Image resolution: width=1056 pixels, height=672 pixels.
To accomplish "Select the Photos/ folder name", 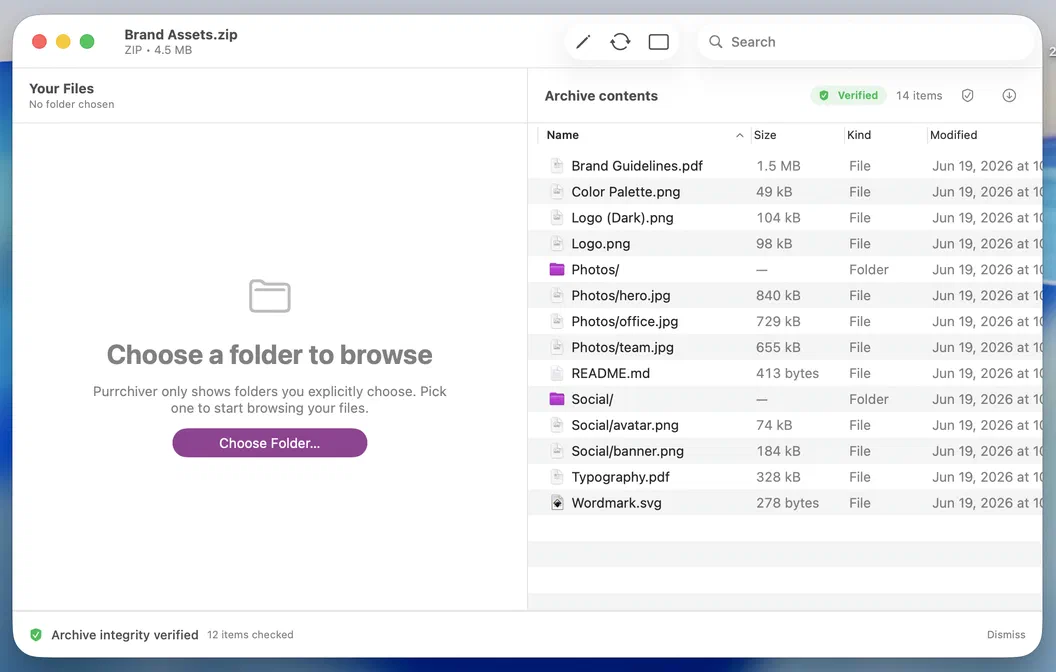I will click(x=595, y=269).
